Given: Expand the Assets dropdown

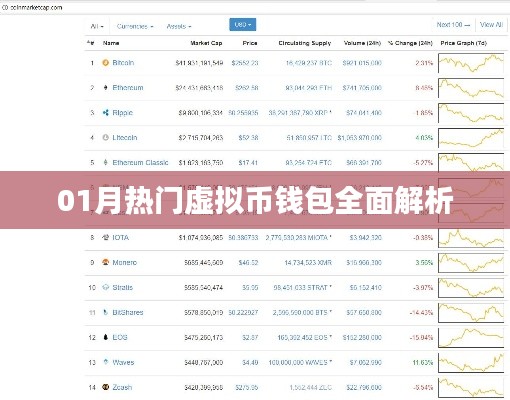Looking at the screenshot, I should click(x=179, y=26).
